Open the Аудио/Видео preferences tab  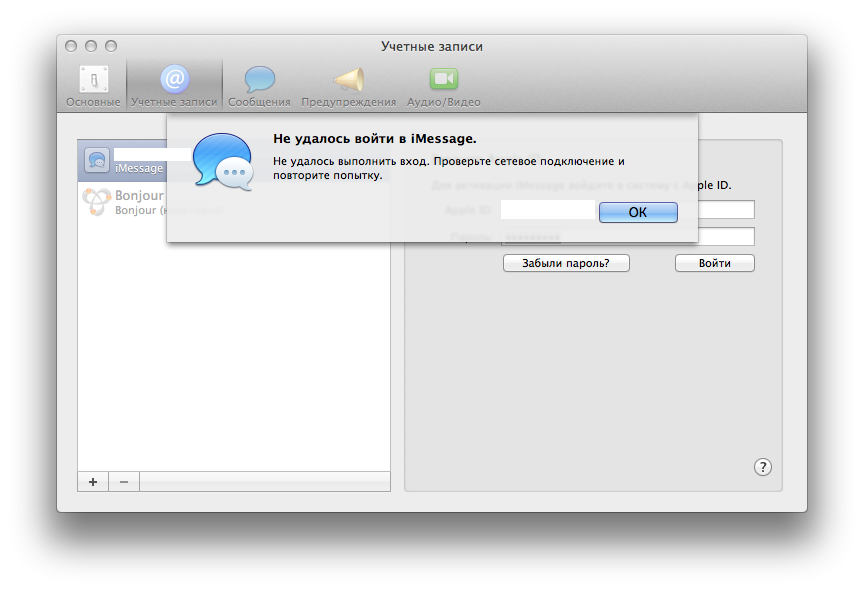(x=444, y=86)
